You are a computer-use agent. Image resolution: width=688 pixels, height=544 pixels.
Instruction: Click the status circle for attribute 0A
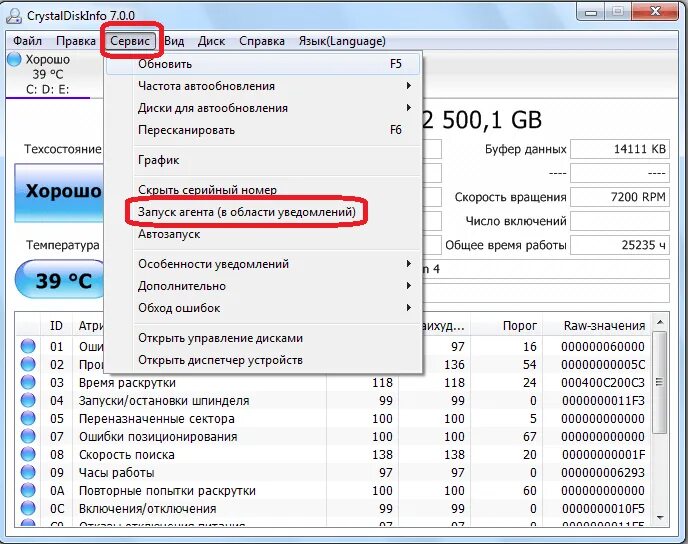(28, 490)
